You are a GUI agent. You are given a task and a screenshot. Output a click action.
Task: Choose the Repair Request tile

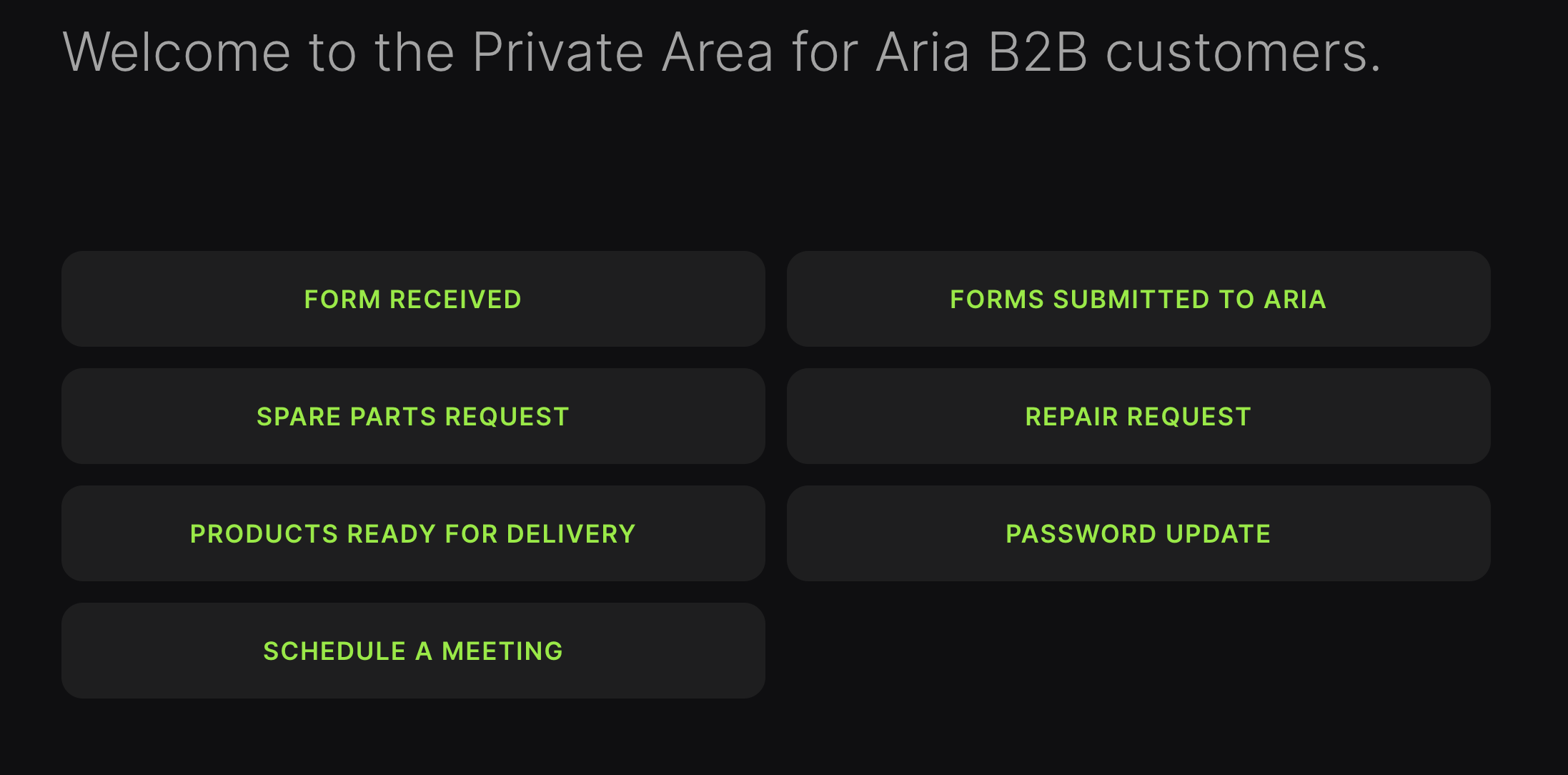(x=1138, y=416)
